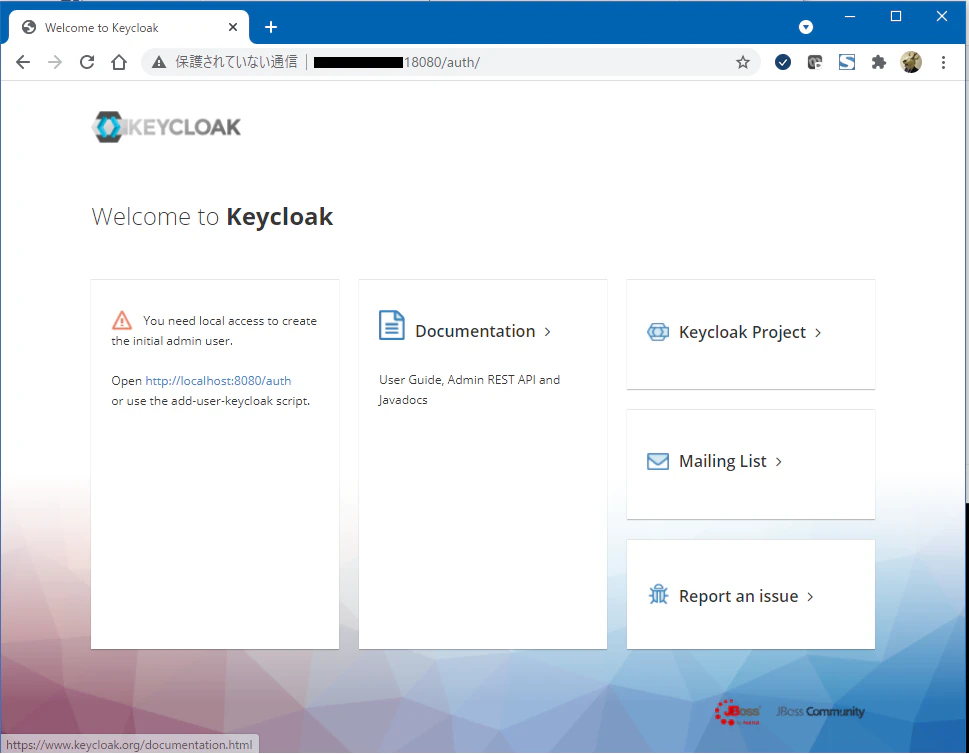Viewport: 969px width, 754px height.
Task: Click the browser forward arrow
Action: [55, 62]
